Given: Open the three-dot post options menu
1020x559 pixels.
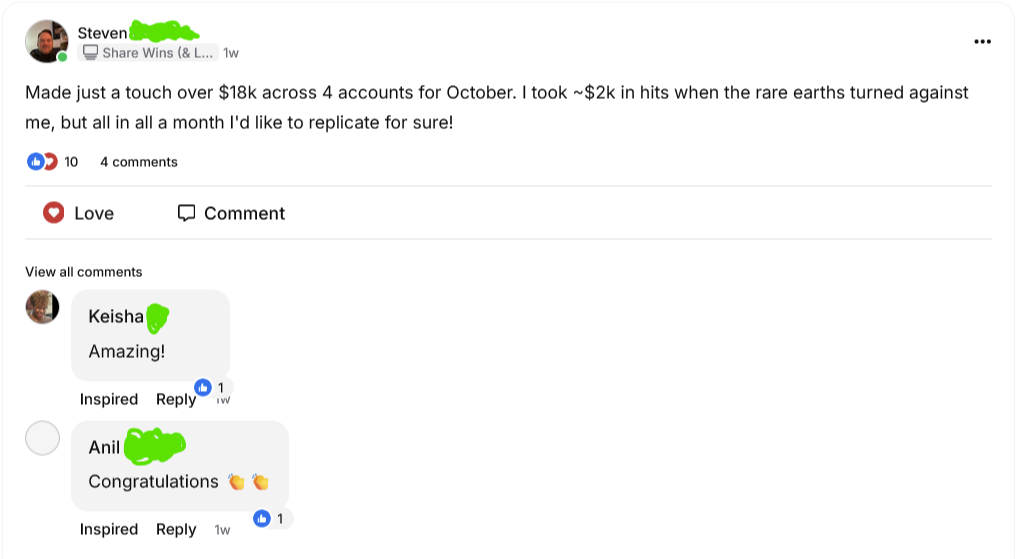Looking at the screenshot, I should 982,42.
